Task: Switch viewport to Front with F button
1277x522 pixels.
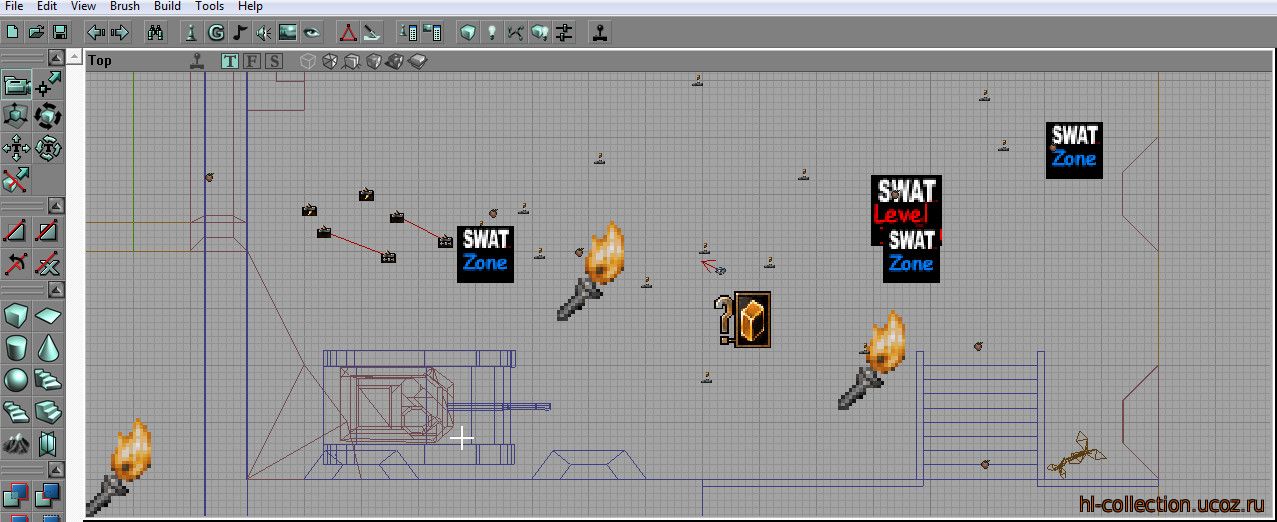Action: [252, 61]
